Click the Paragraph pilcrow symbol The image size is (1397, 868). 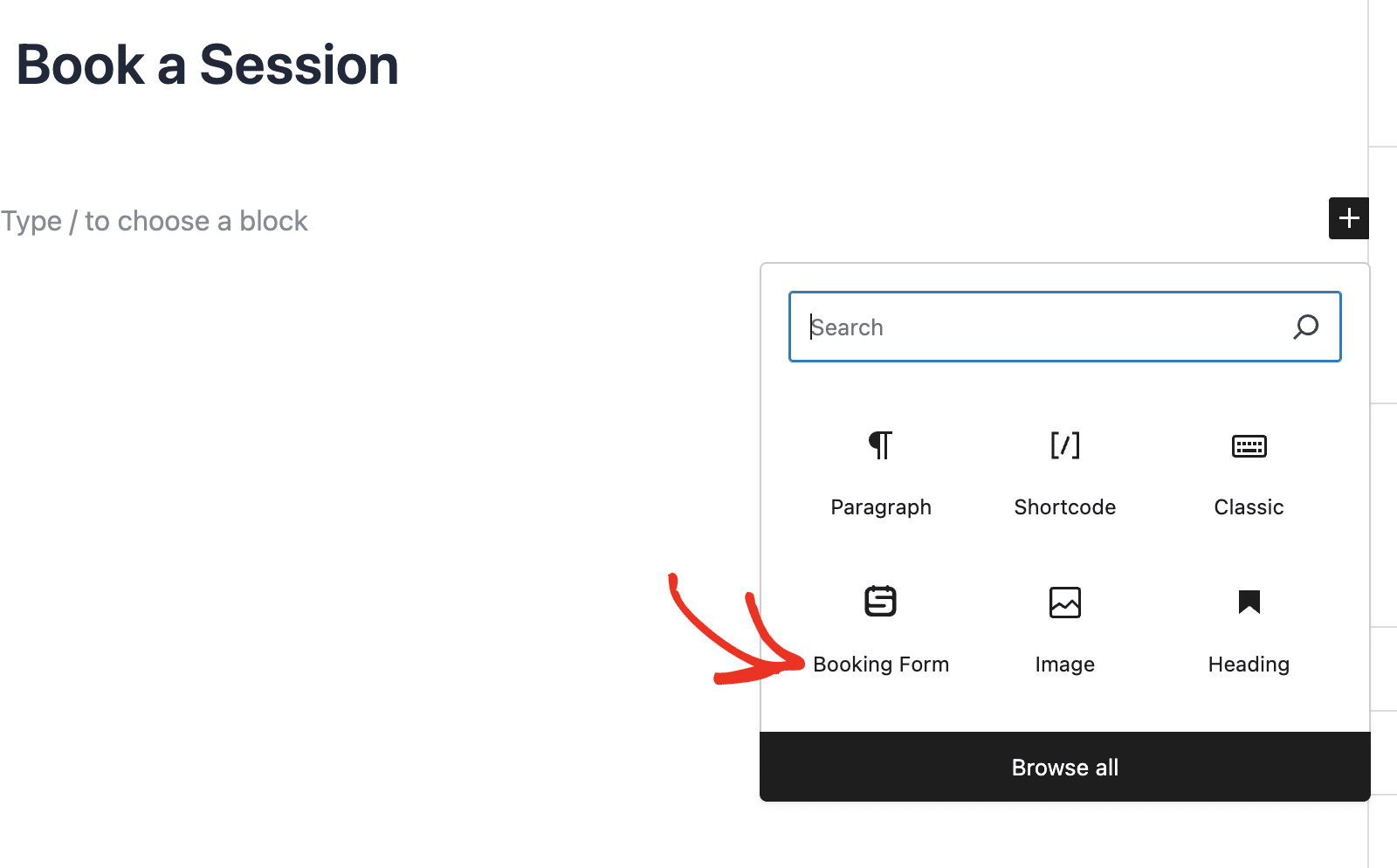(x=880, y=444)
